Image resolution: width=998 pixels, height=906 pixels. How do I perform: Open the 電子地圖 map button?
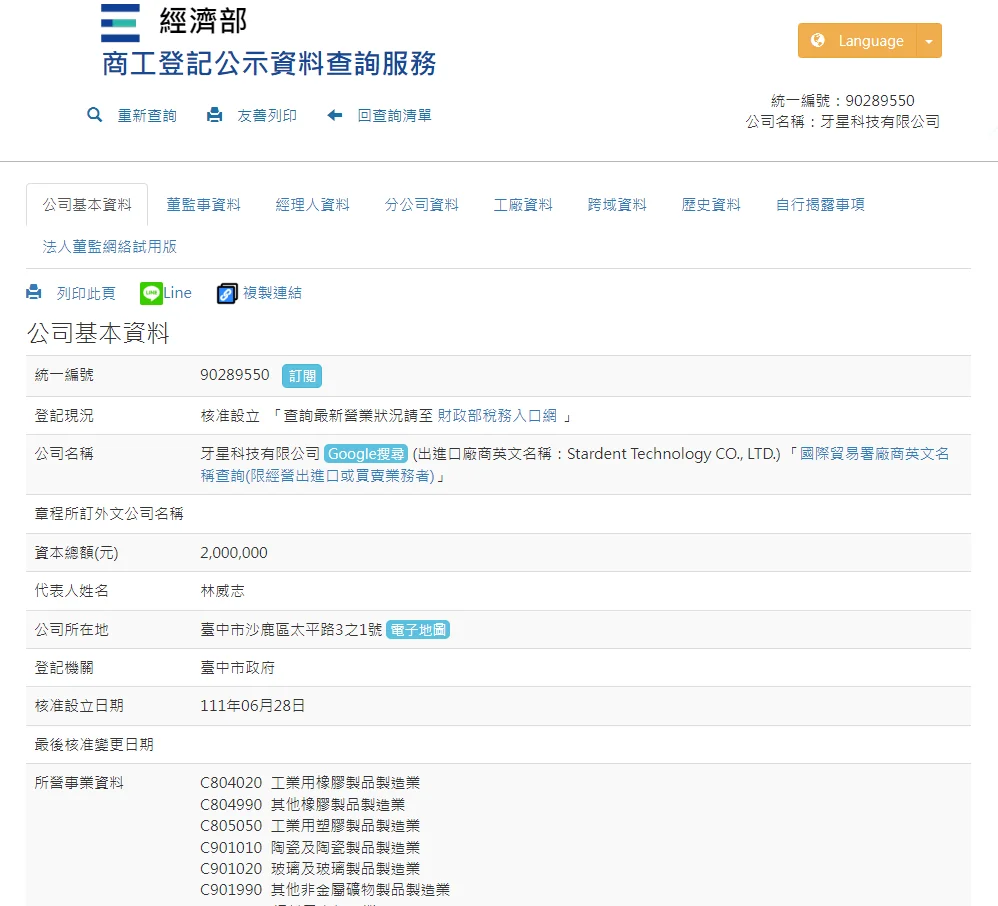click(418, 630)
